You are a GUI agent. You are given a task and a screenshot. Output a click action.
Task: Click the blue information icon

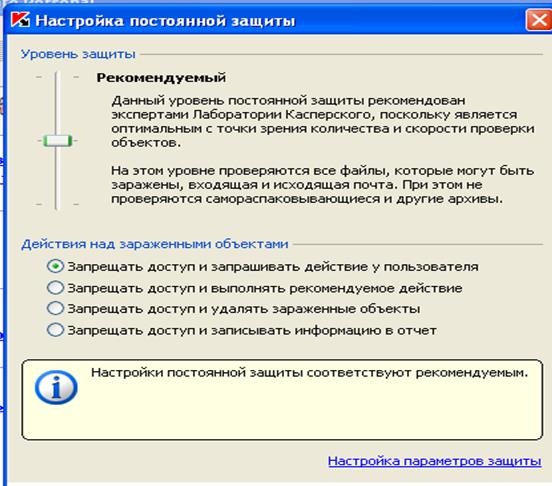pos(56,387)
